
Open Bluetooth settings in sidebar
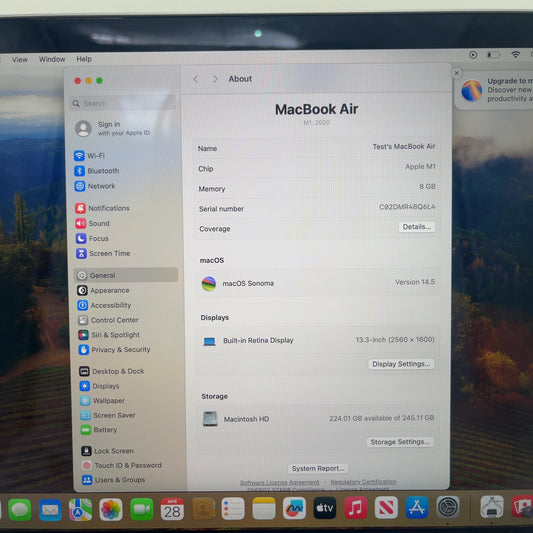click(97, 171)
